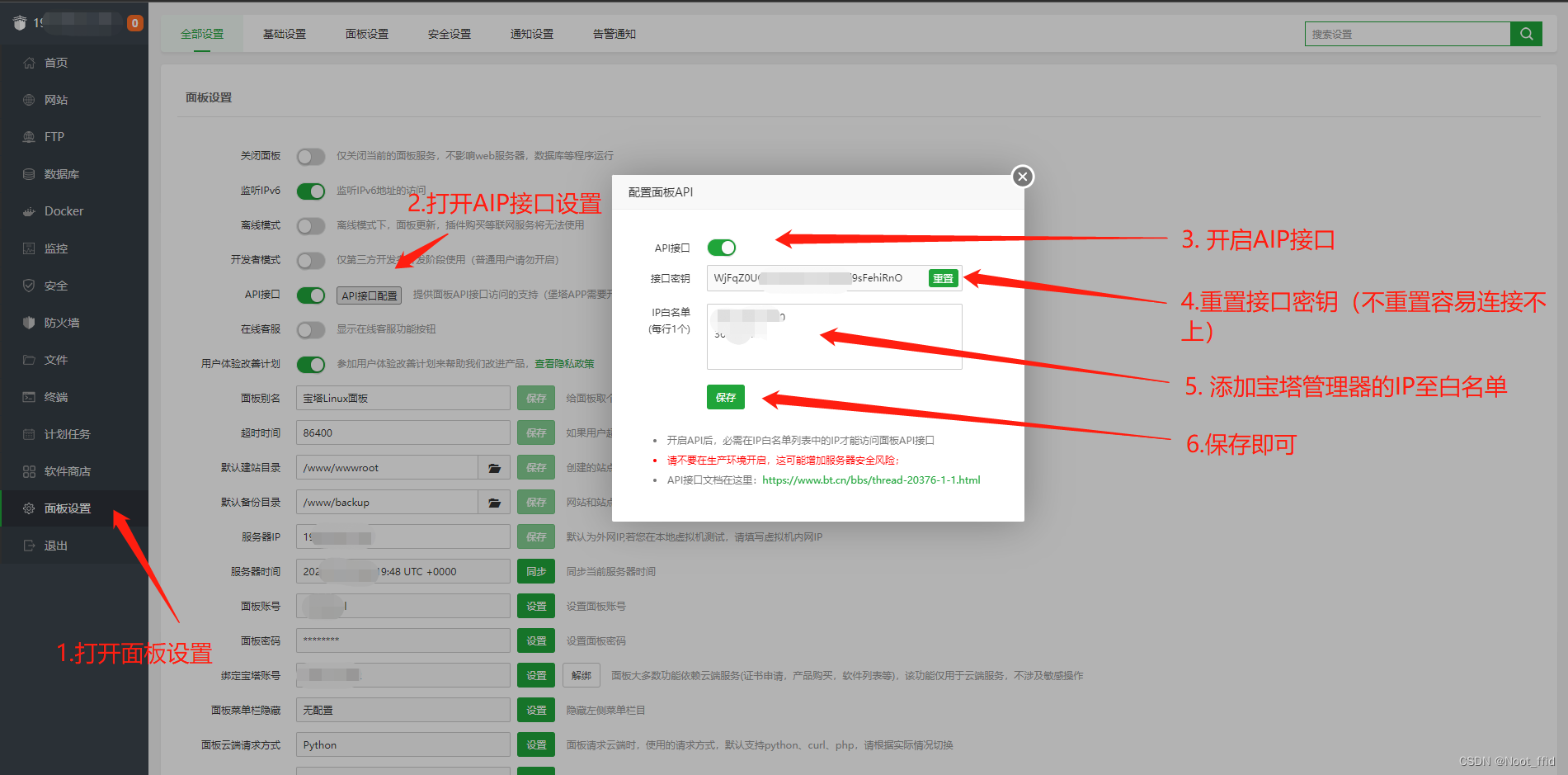Toggle the API接口 switch in panel settings list

pyautogui.click(x=311, y=295)
